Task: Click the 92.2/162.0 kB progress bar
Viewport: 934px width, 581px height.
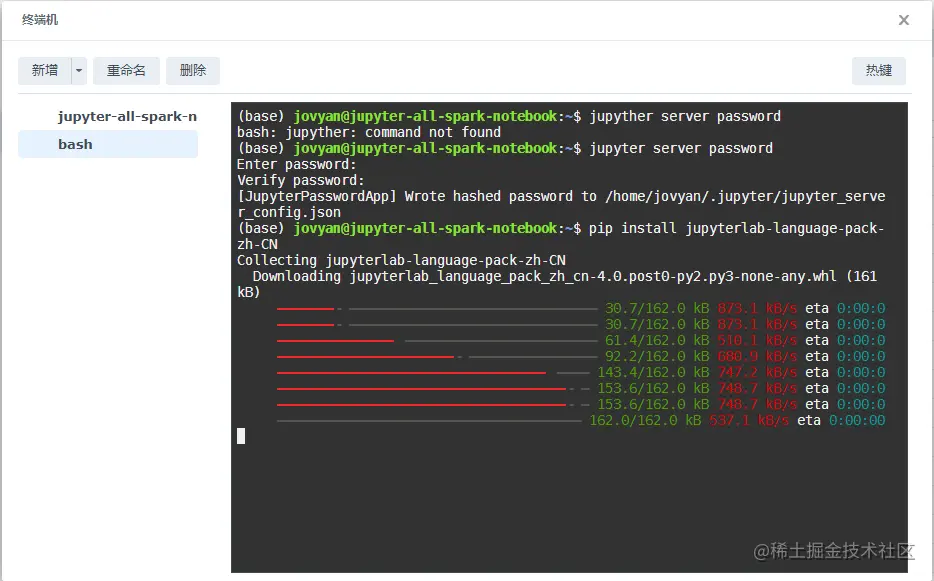Action: click(437, 357)
